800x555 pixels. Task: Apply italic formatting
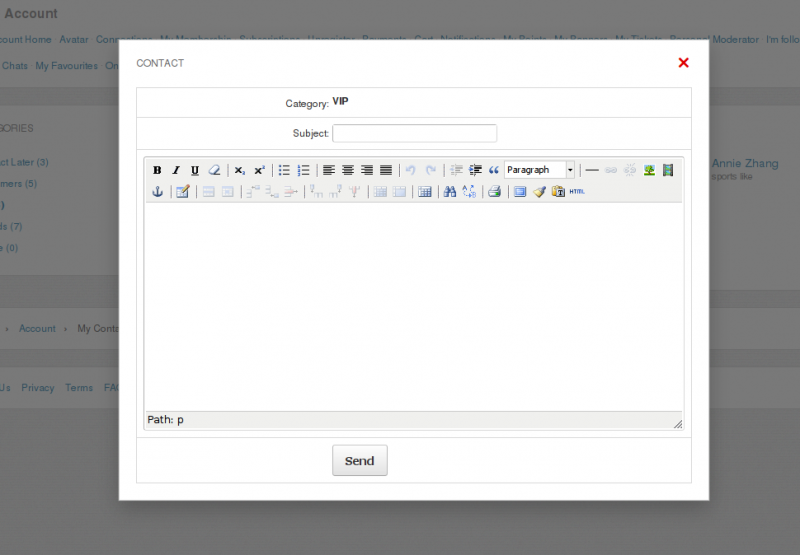[176, 170]
